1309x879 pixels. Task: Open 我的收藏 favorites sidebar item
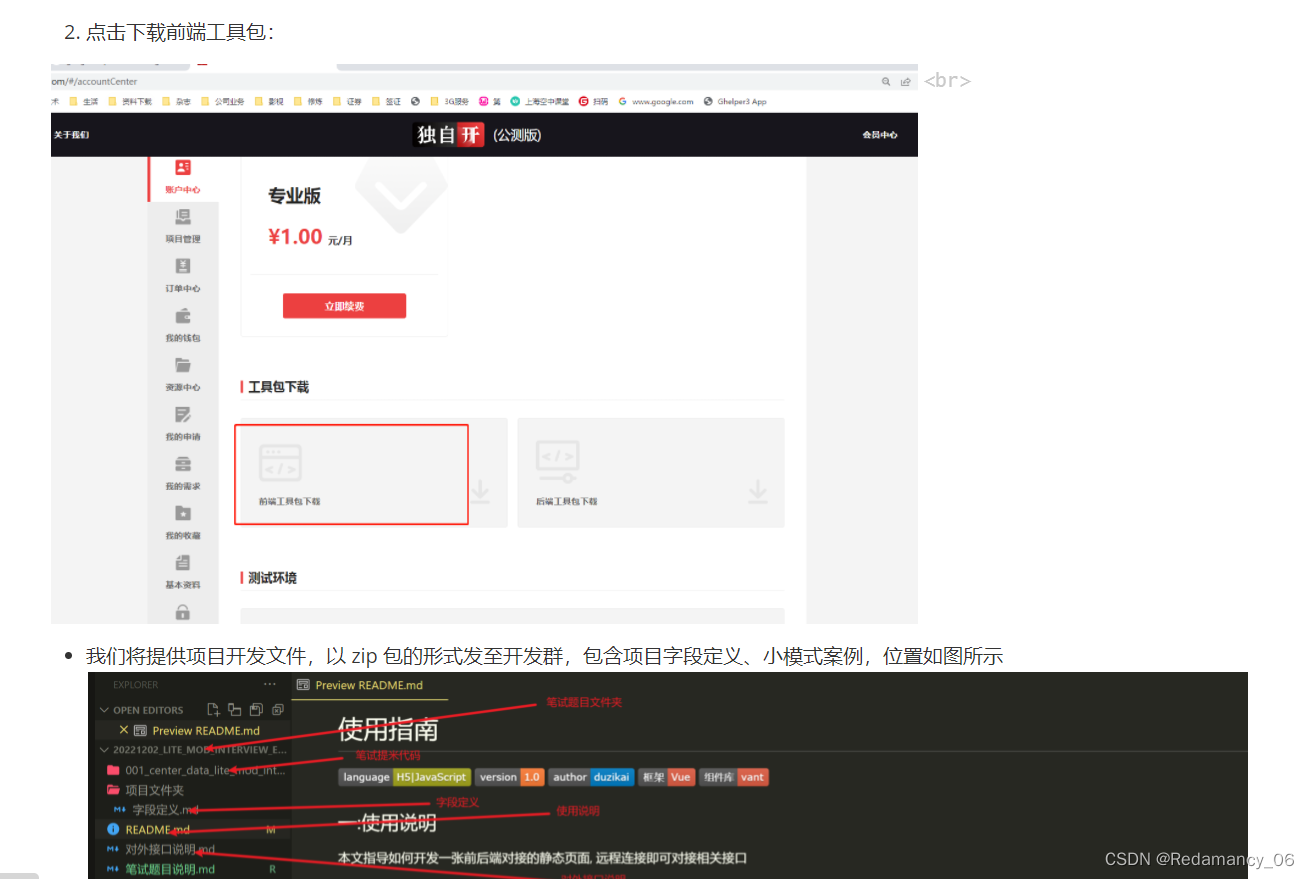pos(183,522)
